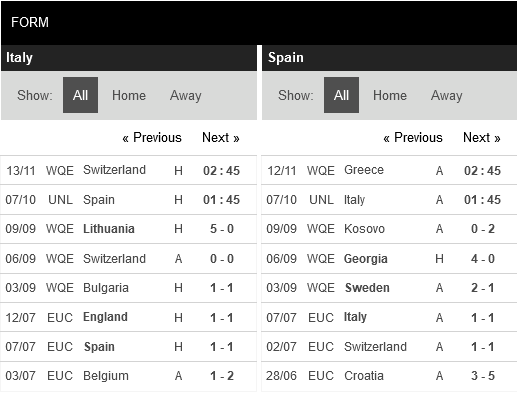Open Spain vs Sweden 2 - 1 result
This screenshot has height=401, width=517.
pos(389,288)
